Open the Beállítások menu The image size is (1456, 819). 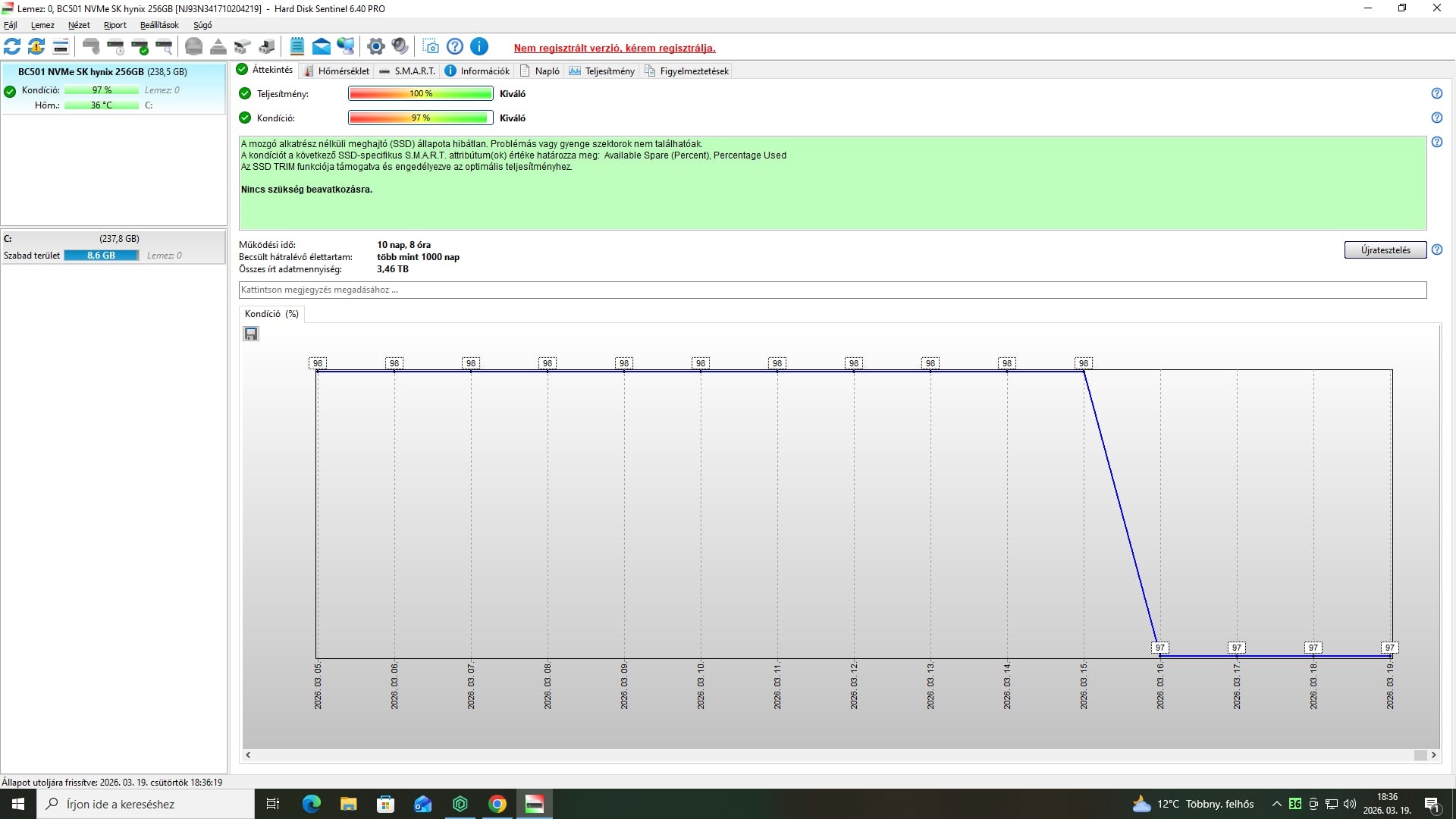click(x=159, y=25)
